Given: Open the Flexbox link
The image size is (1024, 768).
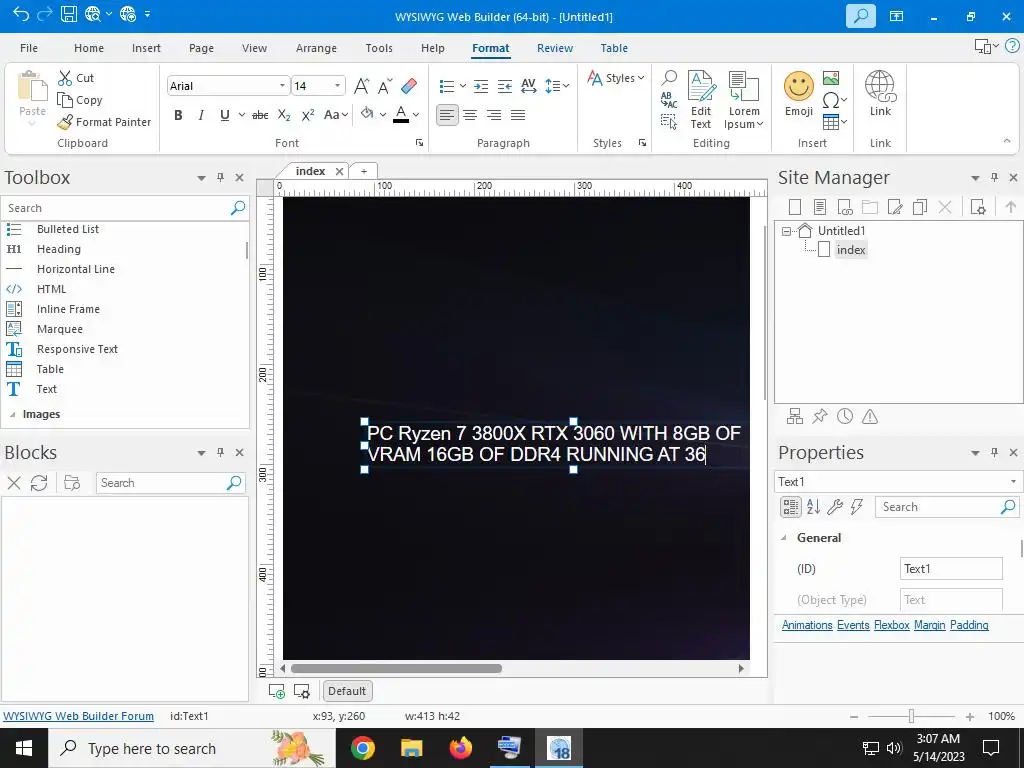Looking at the screenshot, I should [x=891, y=625].
